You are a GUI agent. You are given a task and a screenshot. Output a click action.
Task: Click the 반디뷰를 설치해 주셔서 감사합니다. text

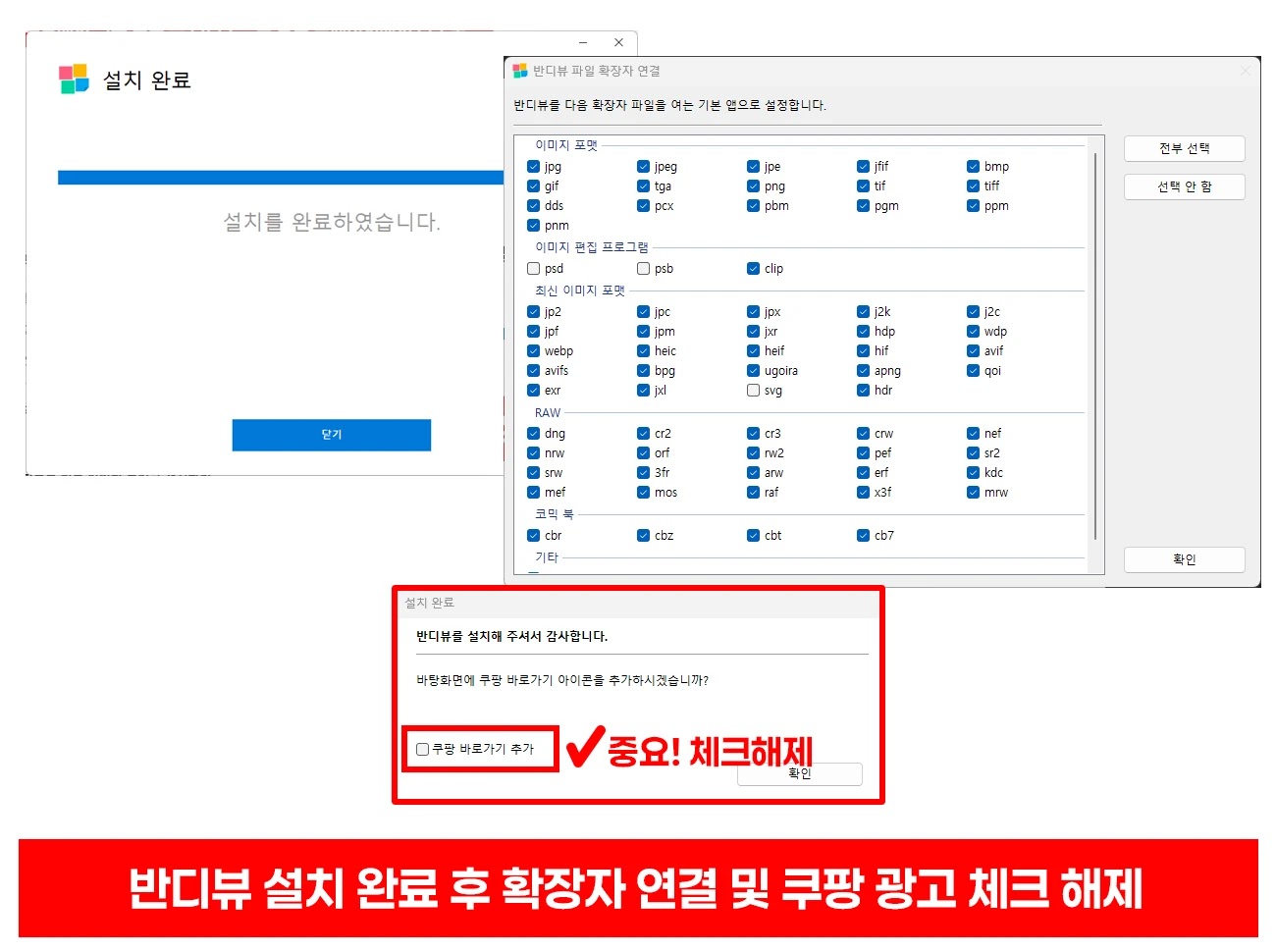[512, 636]
